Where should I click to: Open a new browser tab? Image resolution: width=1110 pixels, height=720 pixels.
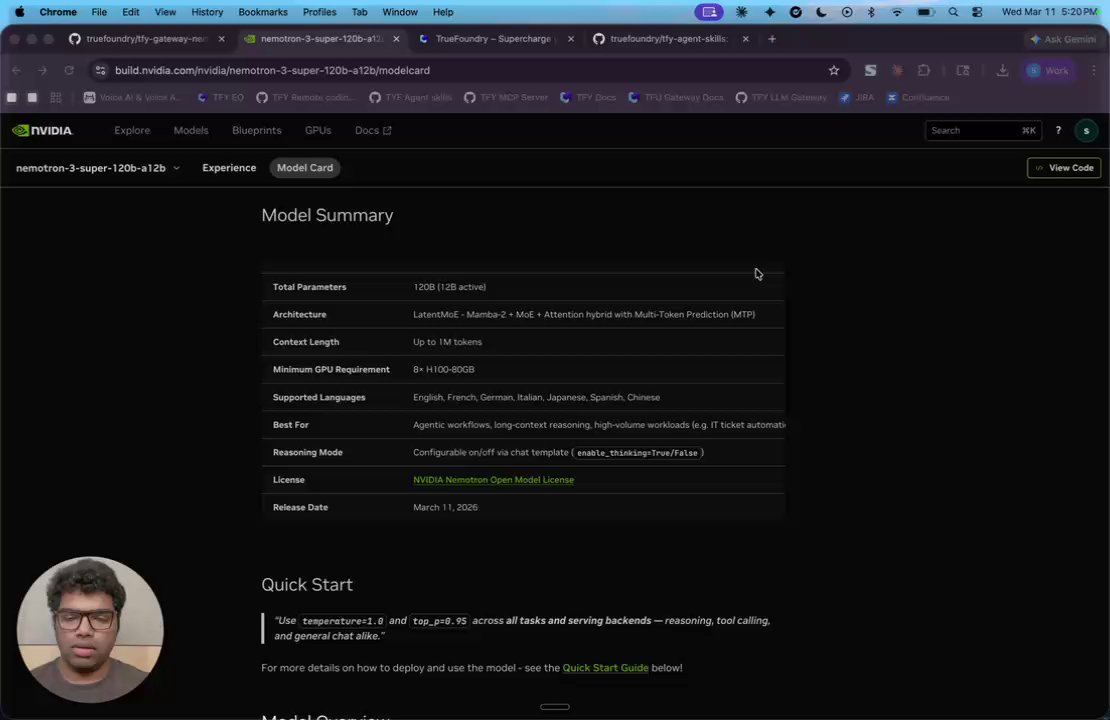(772, 39)
